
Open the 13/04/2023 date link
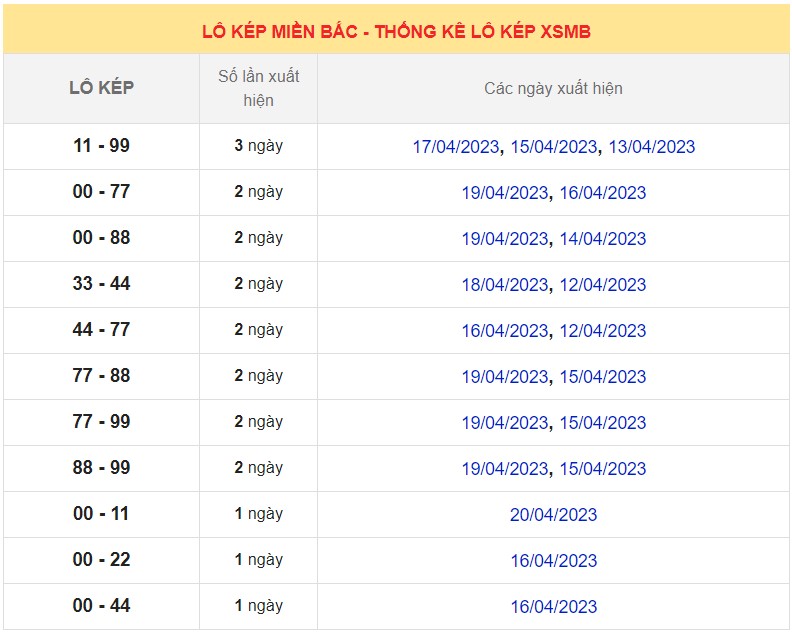pos(651,147)
